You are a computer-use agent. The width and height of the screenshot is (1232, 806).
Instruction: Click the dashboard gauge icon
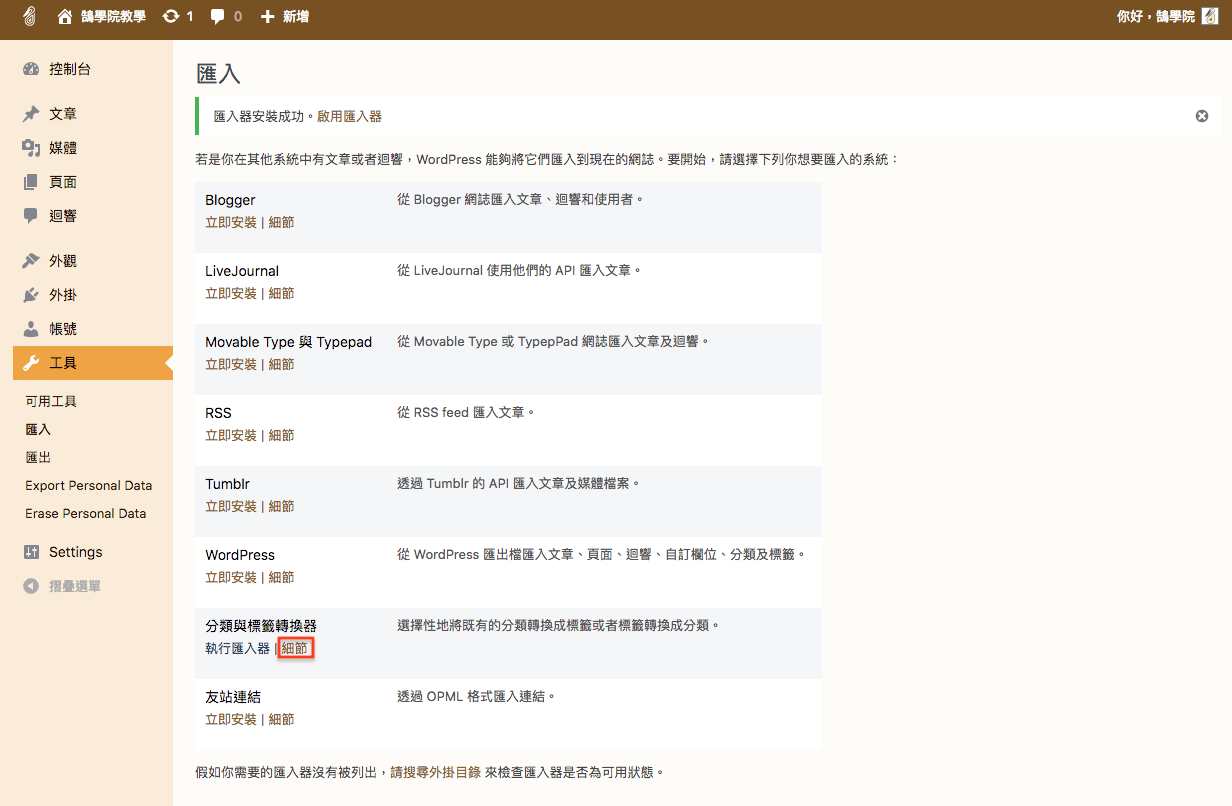tap(31, 69)
